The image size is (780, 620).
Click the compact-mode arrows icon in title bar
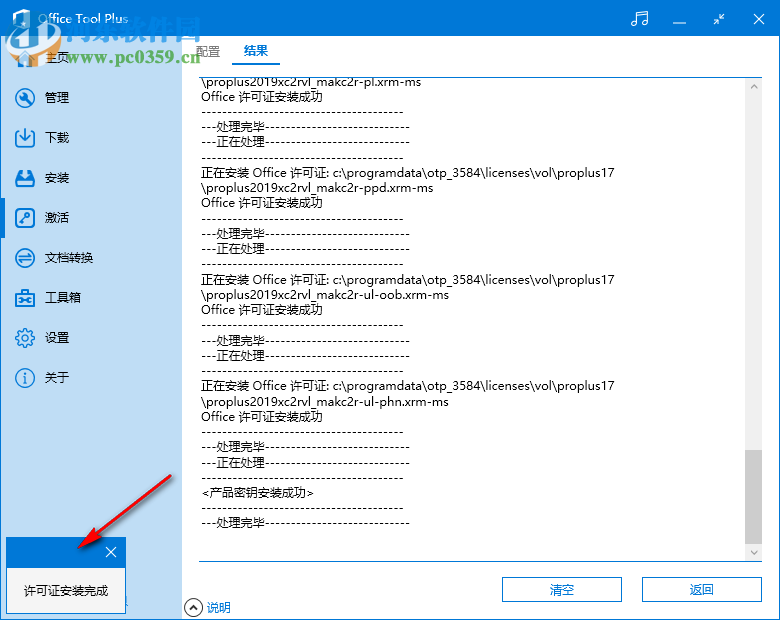(x=719, y=19)
